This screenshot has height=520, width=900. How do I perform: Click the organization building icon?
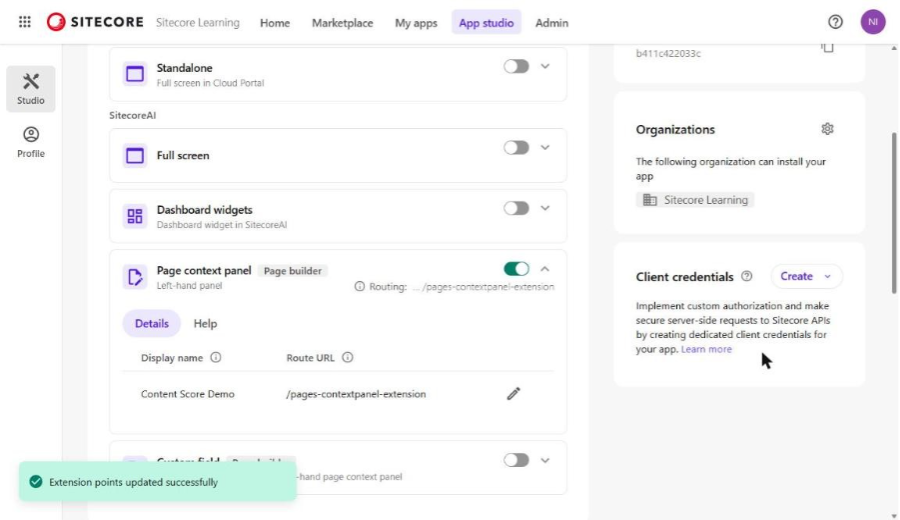tap(650, 200)
